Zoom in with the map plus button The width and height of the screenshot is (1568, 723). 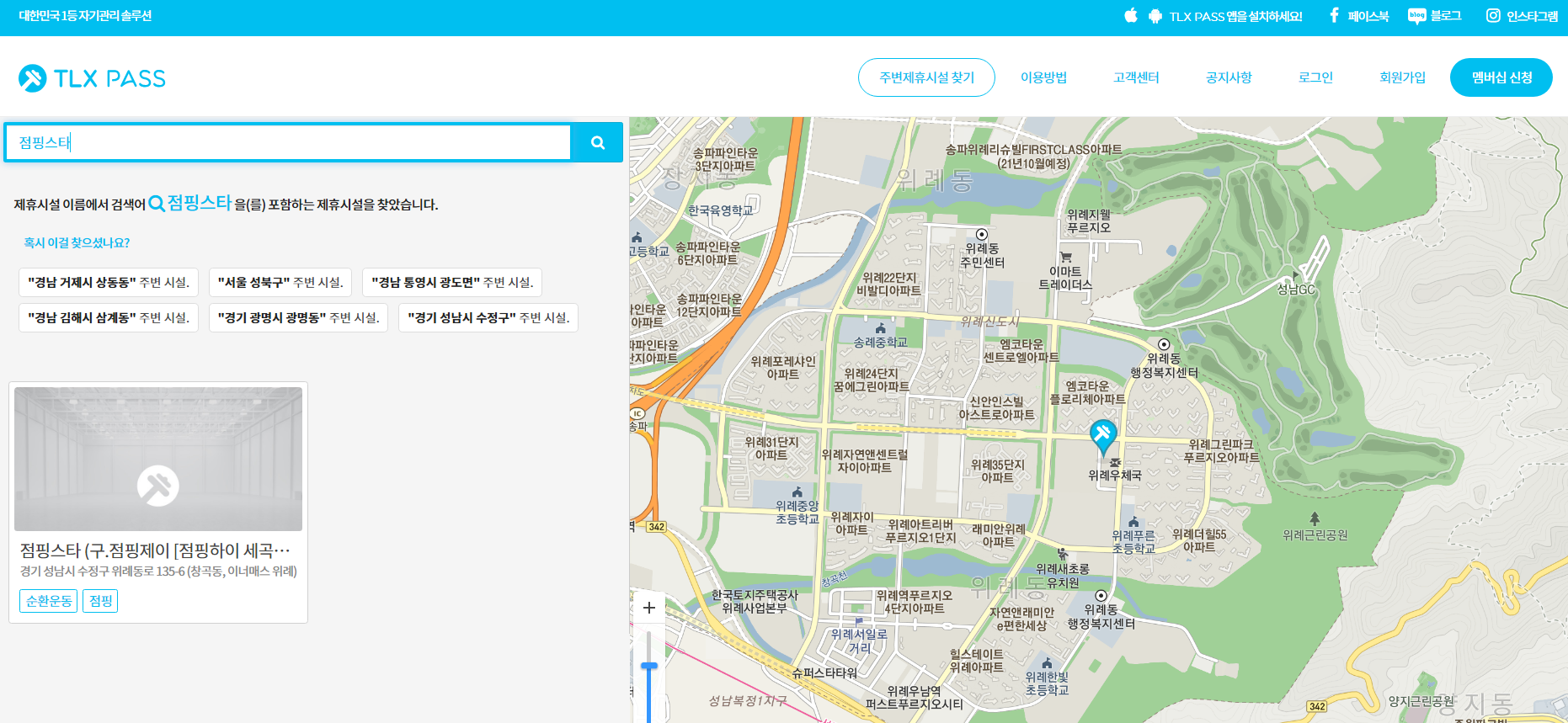tap(649, 608)
